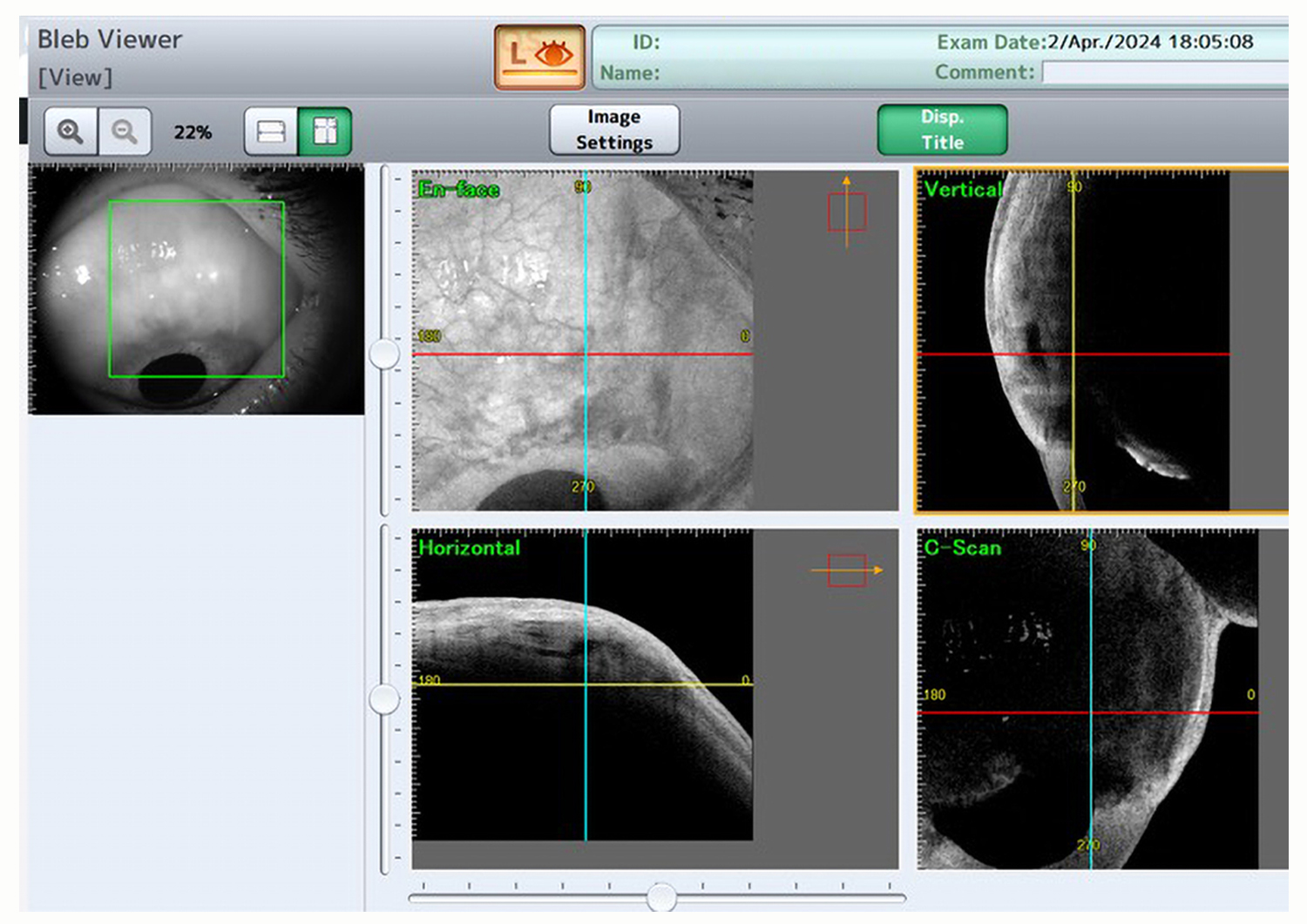Click the left eye indicator icon

(540, 57)
